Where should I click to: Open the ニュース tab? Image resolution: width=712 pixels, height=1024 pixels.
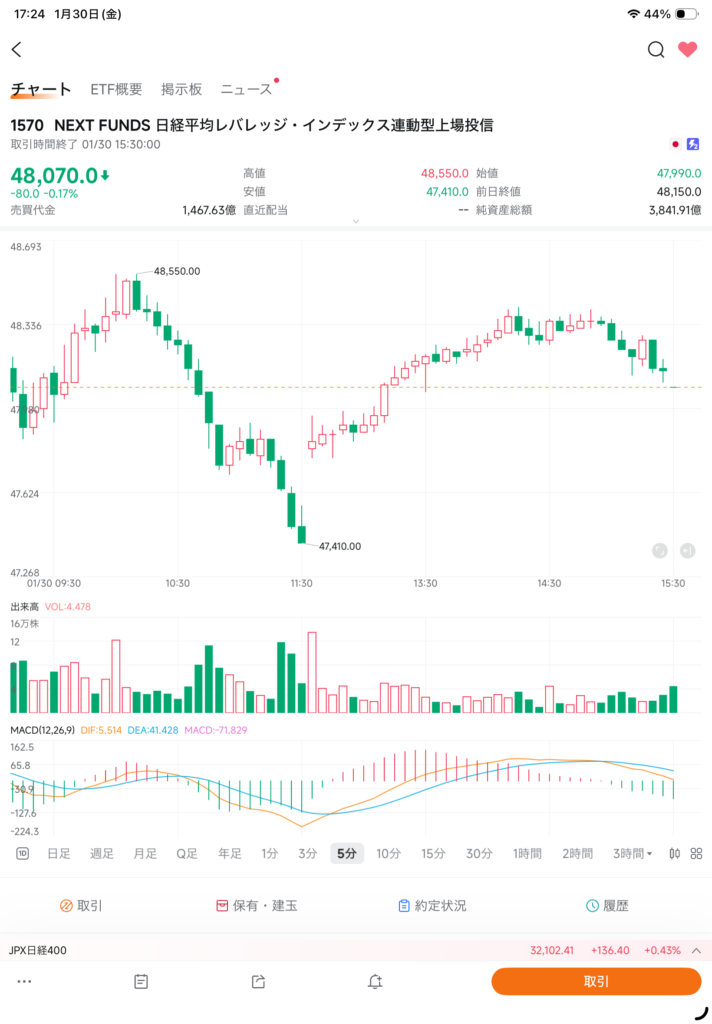[x=246, y=89]
